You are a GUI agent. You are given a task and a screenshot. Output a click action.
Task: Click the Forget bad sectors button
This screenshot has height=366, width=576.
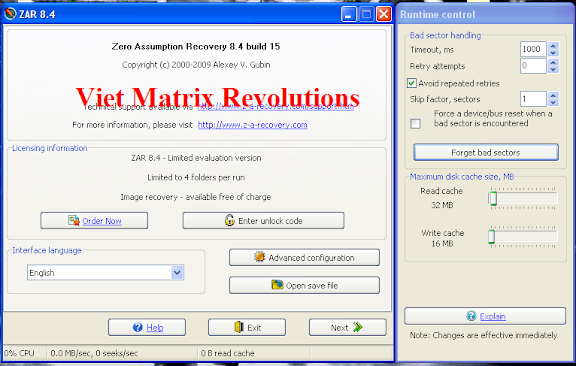pos(486,152)
